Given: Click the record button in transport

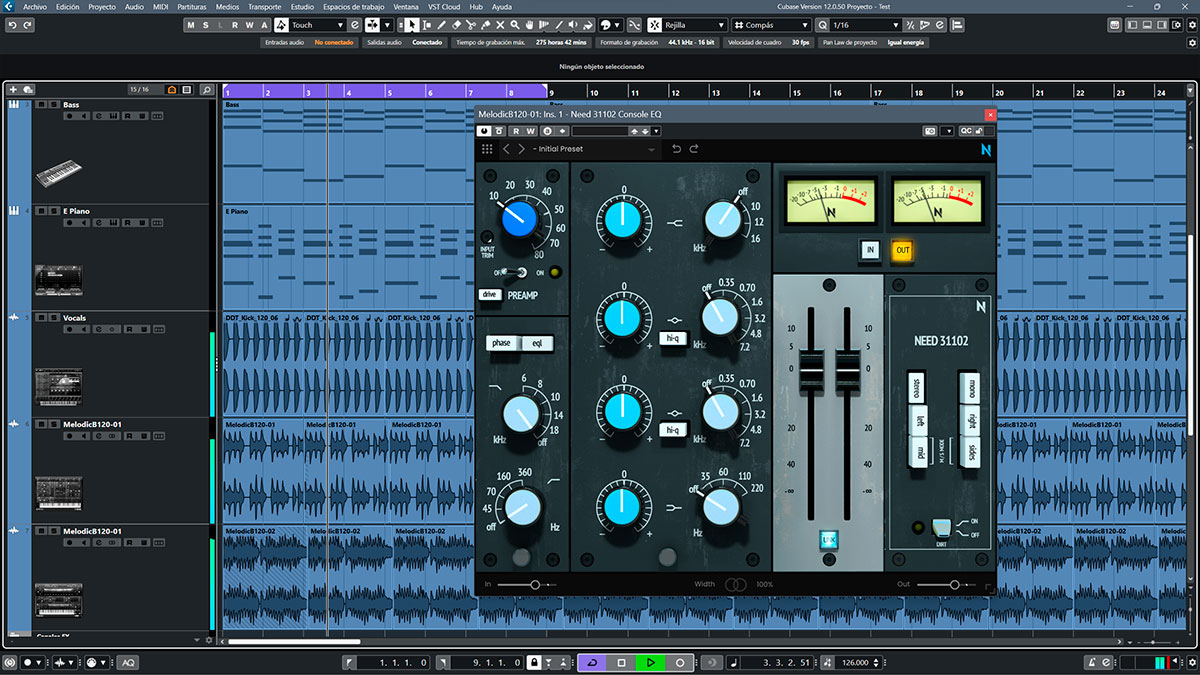Looking at the screenshot, I should [680, 662].
